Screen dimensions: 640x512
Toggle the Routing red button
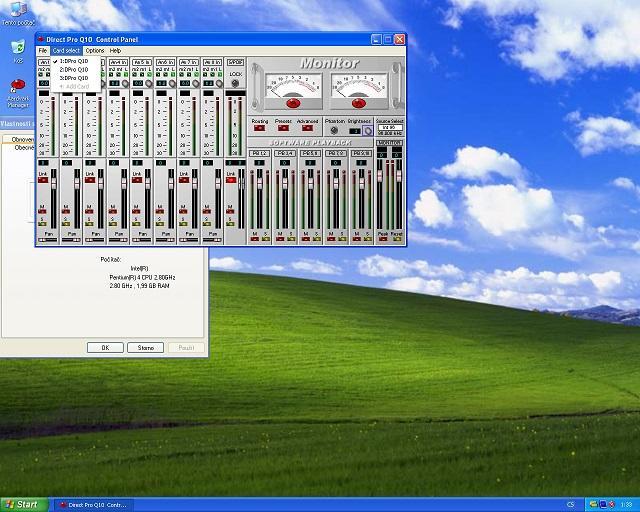(x=259, y=128)
